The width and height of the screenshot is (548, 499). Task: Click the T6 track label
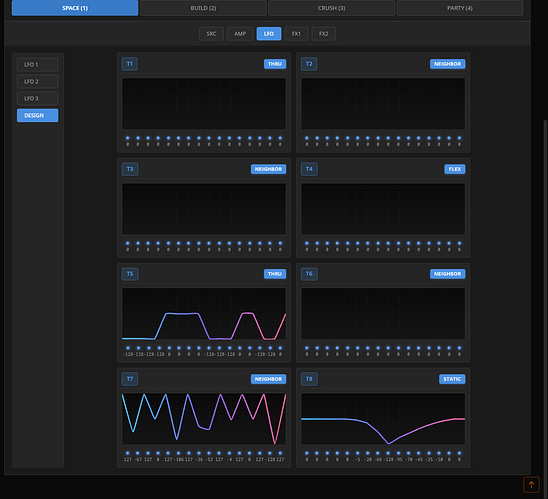point(309,274)
